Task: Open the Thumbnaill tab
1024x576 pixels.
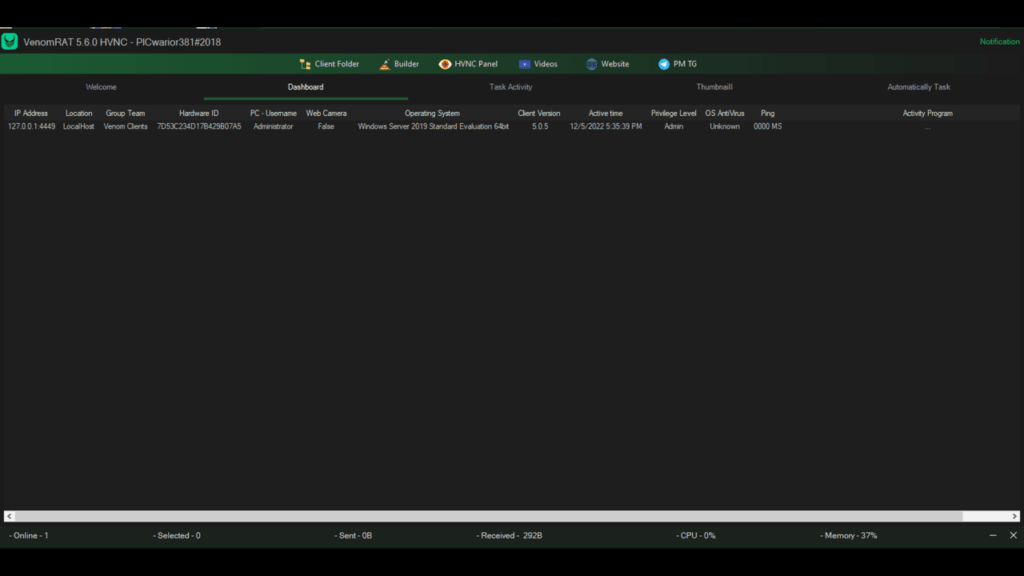Action: (x=714, y=87)
